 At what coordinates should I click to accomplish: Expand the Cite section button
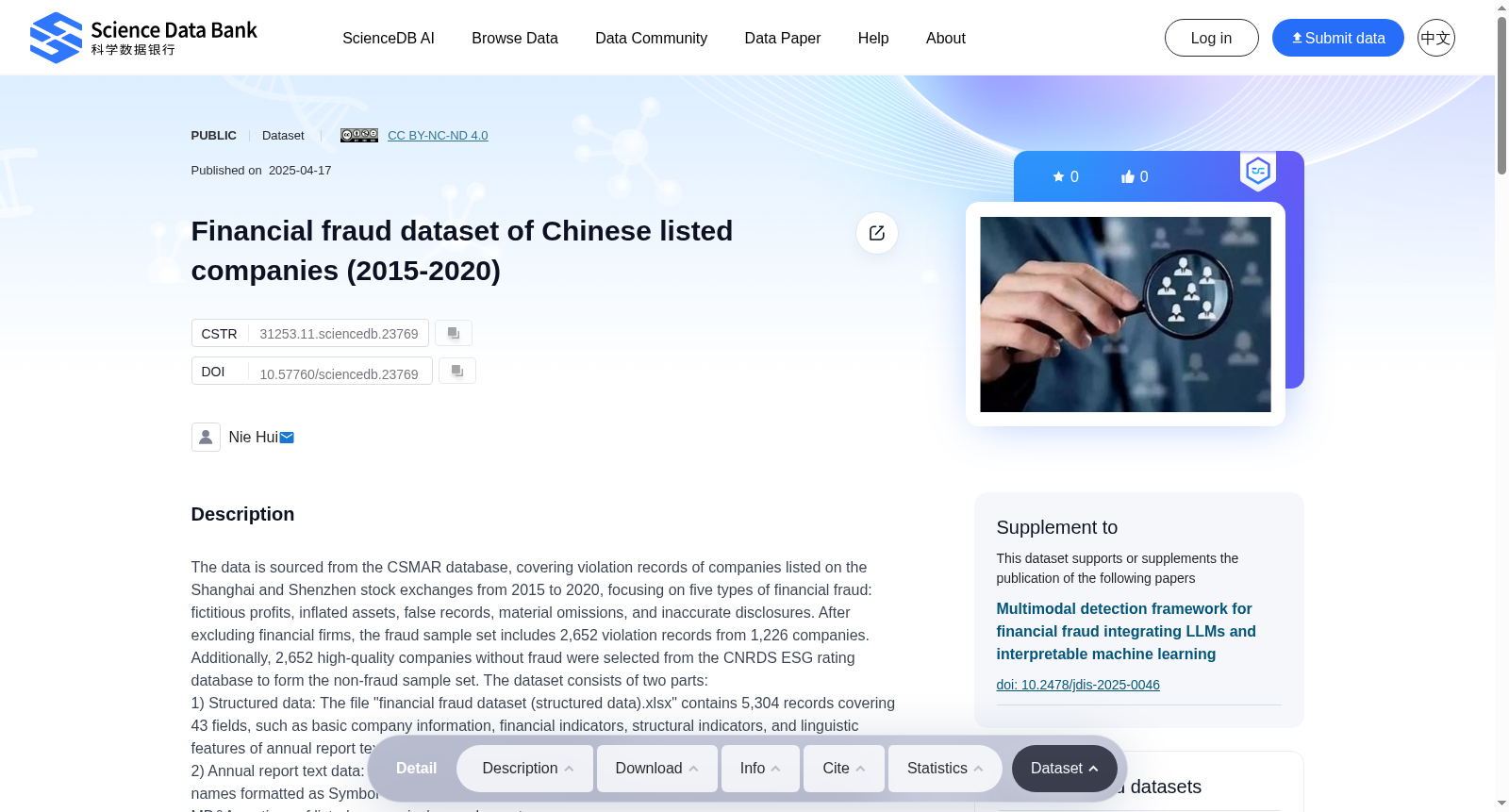pos(844,769)
